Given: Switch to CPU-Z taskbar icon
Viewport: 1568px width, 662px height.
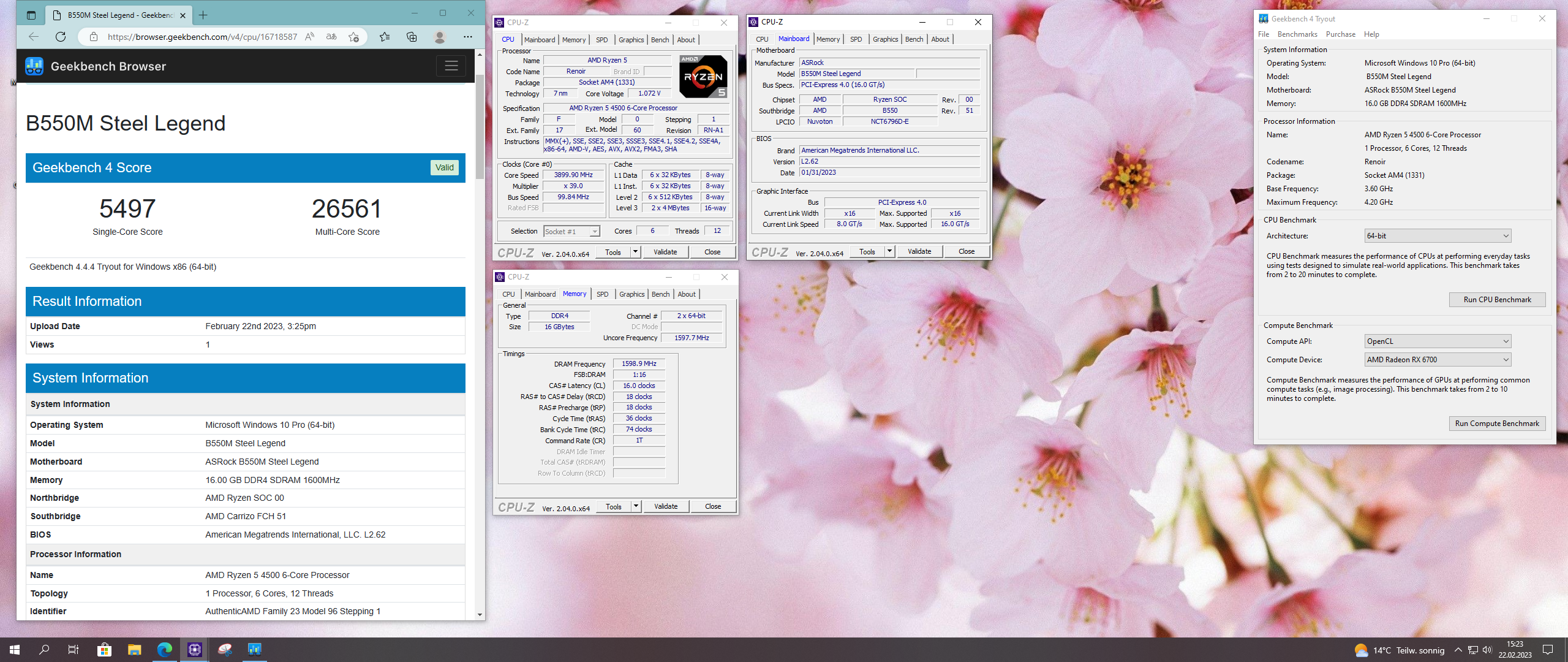Looking at the screenshot, I should click(195, 650).
